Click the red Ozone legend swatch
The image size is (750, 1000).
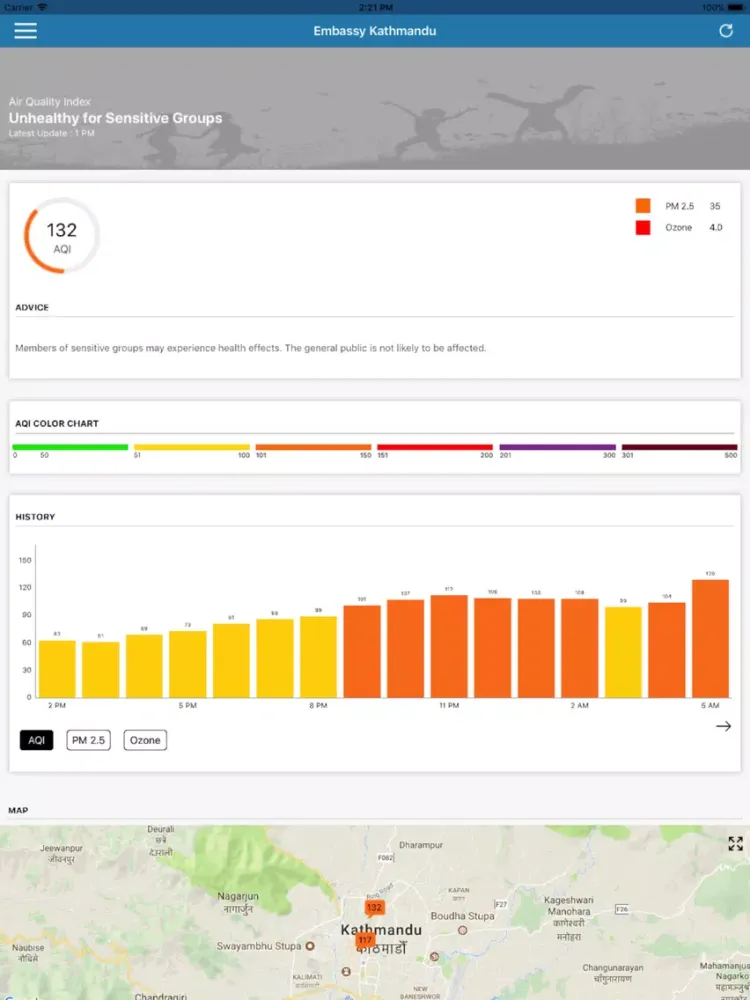643,228
